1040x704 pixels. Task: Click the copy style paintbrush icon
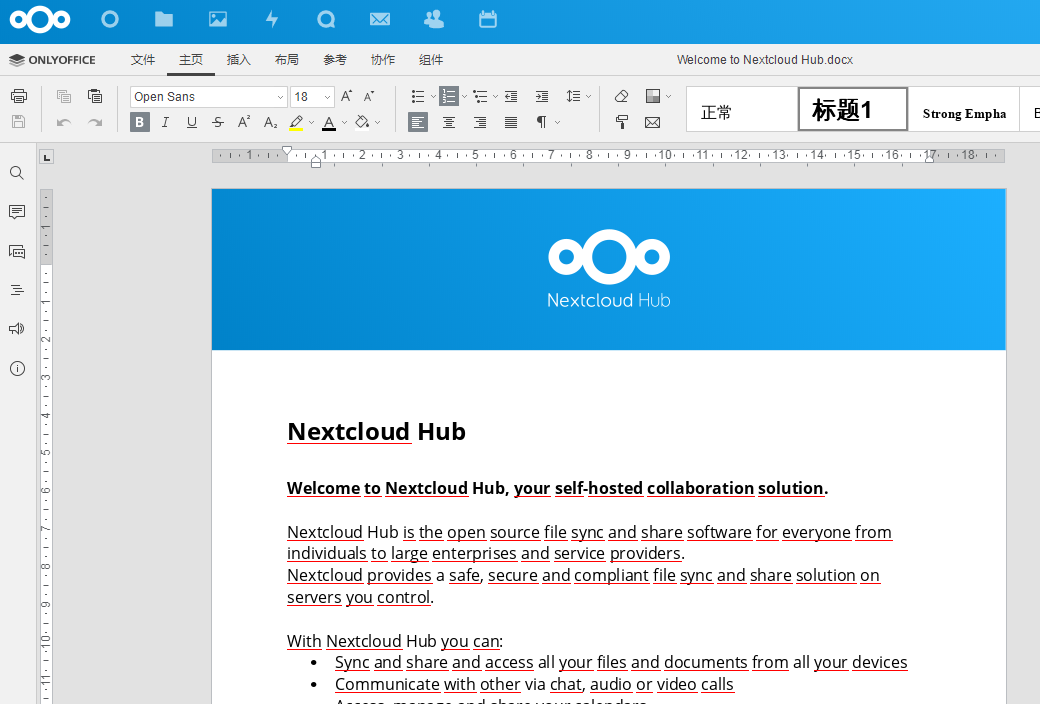pyautogui.click(x=621, y=122)
